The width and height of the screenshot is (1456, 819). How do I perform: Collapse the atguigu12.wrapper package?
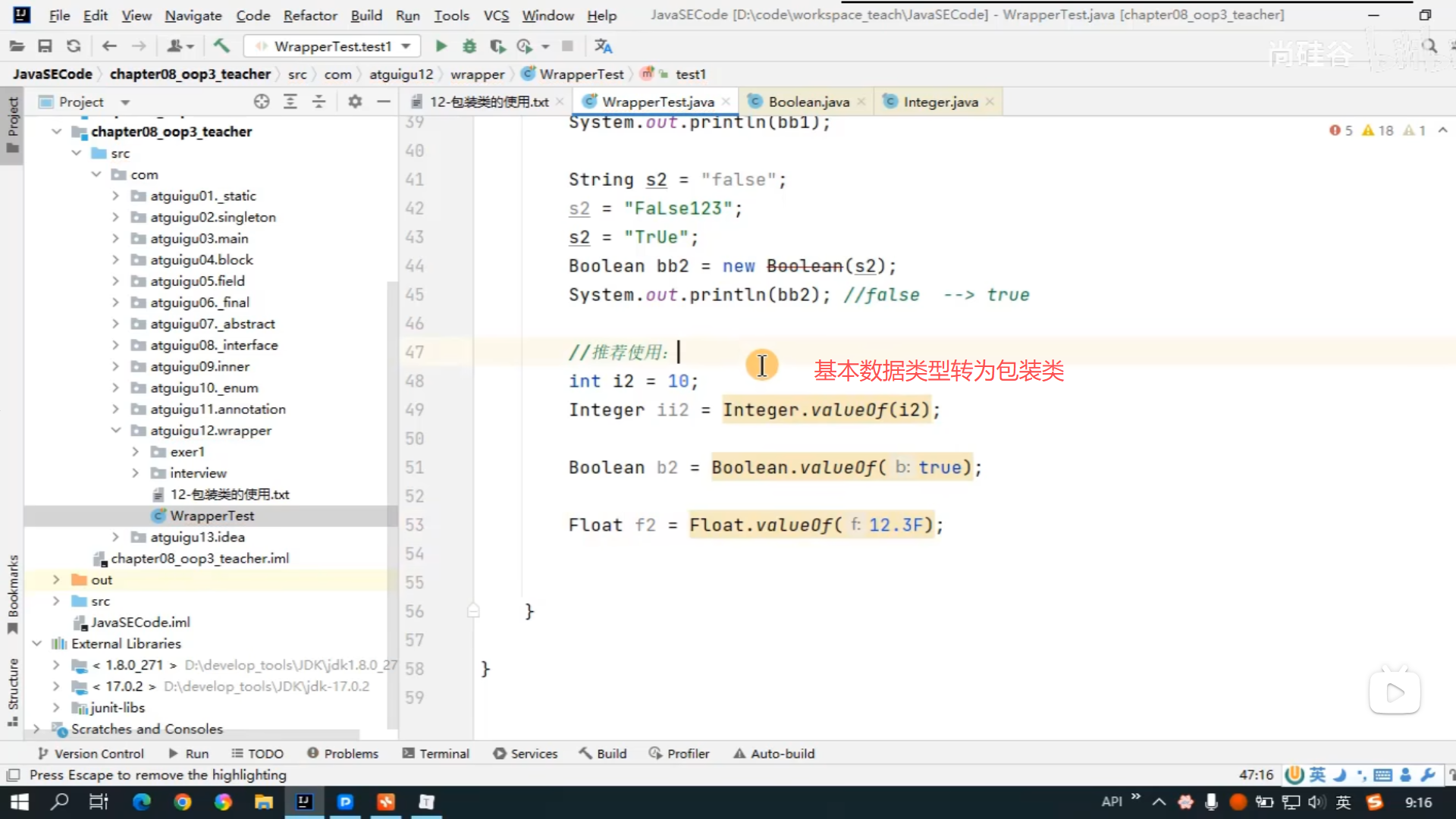115,430
